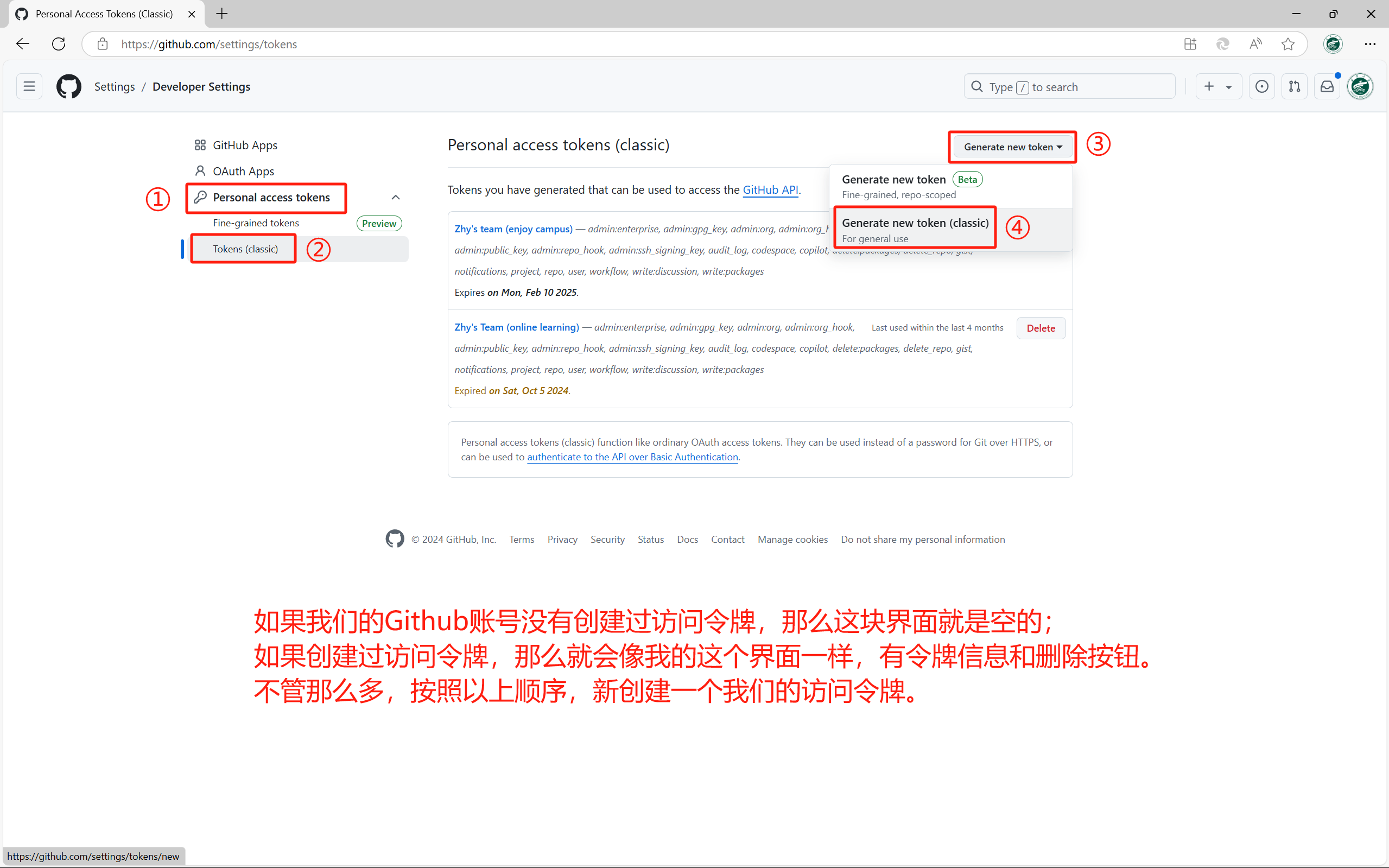This screenshot has width=1389, height=868.
Task: Choose Generate new token Beta fine-grained option
Action: point(950,187)
